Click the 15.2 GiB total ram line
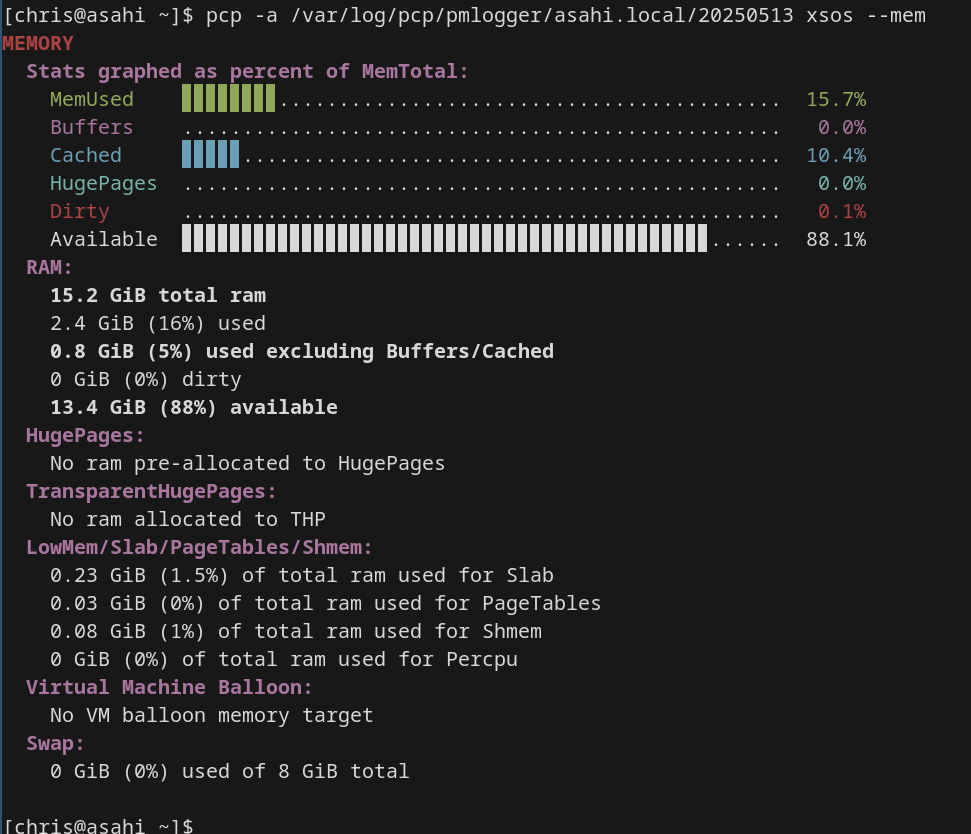The height and width of the screenshot is (834, 971). tap(158, 295)
